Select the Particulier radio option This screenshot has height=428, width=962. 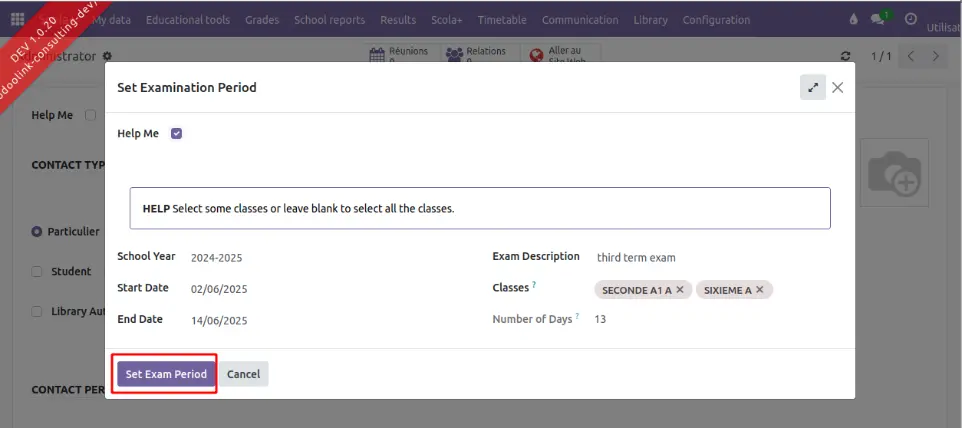37,232
